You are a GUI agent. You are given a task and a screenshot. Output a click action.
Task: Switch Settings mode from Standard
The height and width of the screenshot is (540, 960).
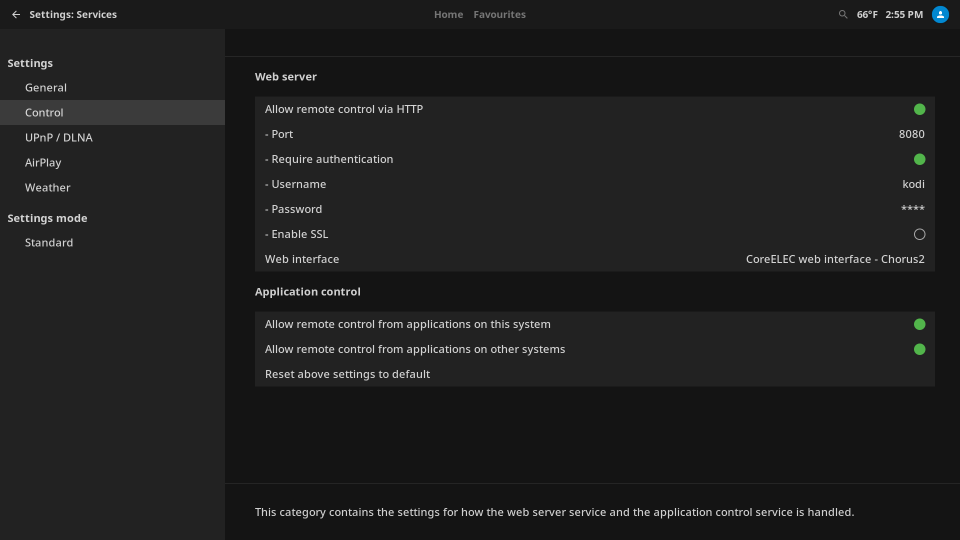pyautogui.click(x=49, y=243)
